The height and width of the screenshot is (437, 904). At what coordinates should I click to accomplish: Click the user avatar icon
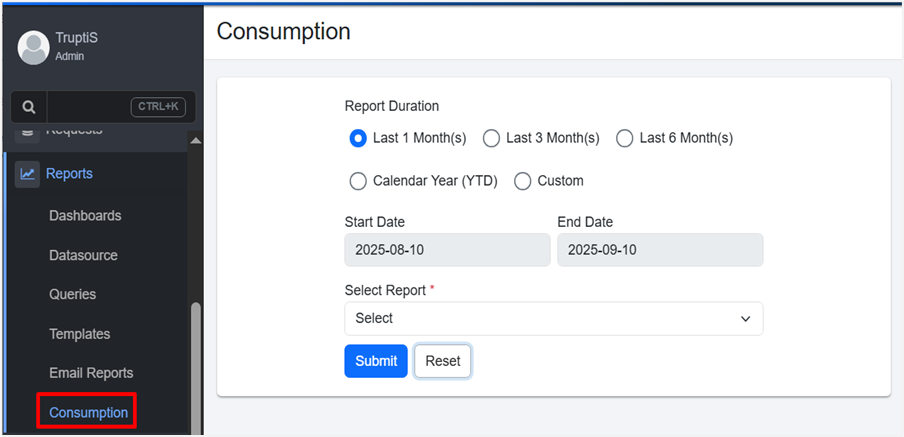click(33, 46)
